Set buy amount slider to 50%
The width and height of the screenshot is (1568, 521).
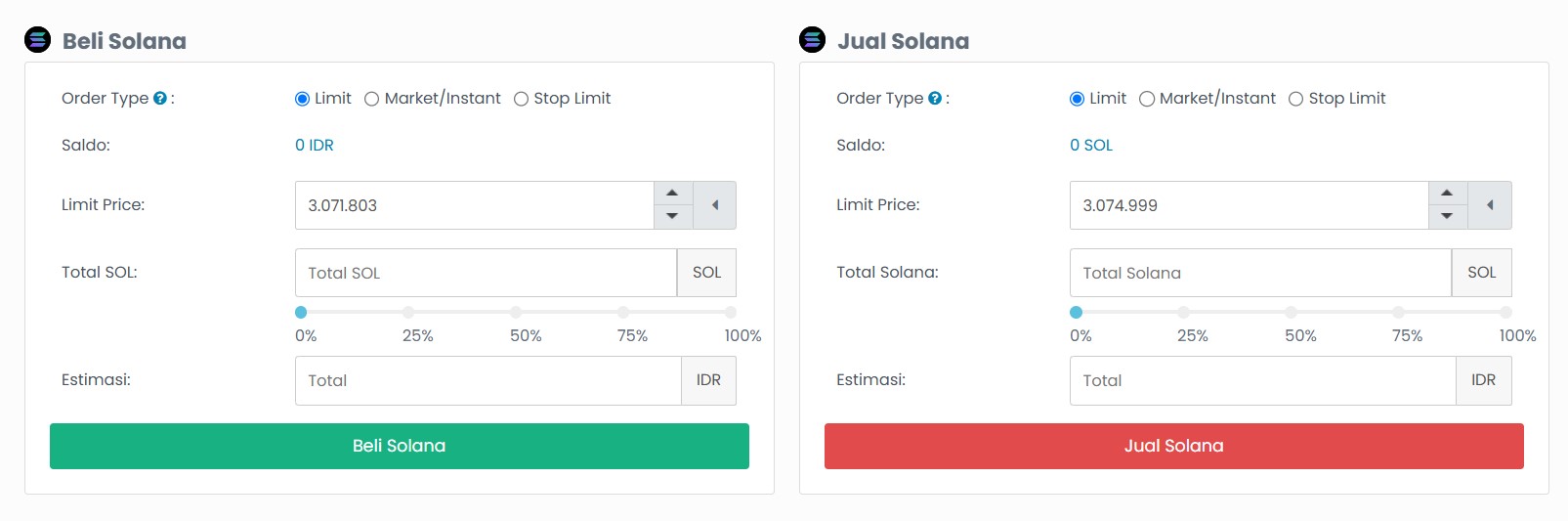click(x=516, y=312)
